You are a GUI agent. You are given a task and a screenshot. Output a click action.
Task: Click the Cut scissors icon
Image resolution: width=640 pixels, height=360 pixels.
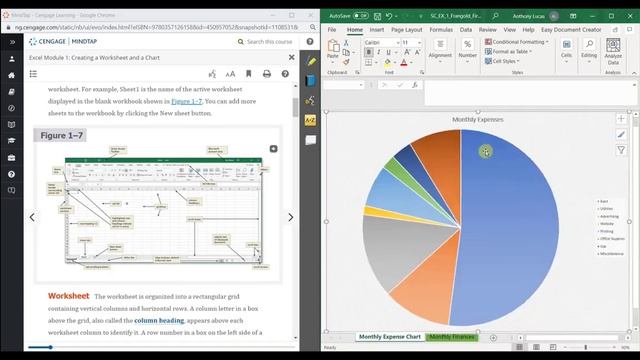click(346, 43)
